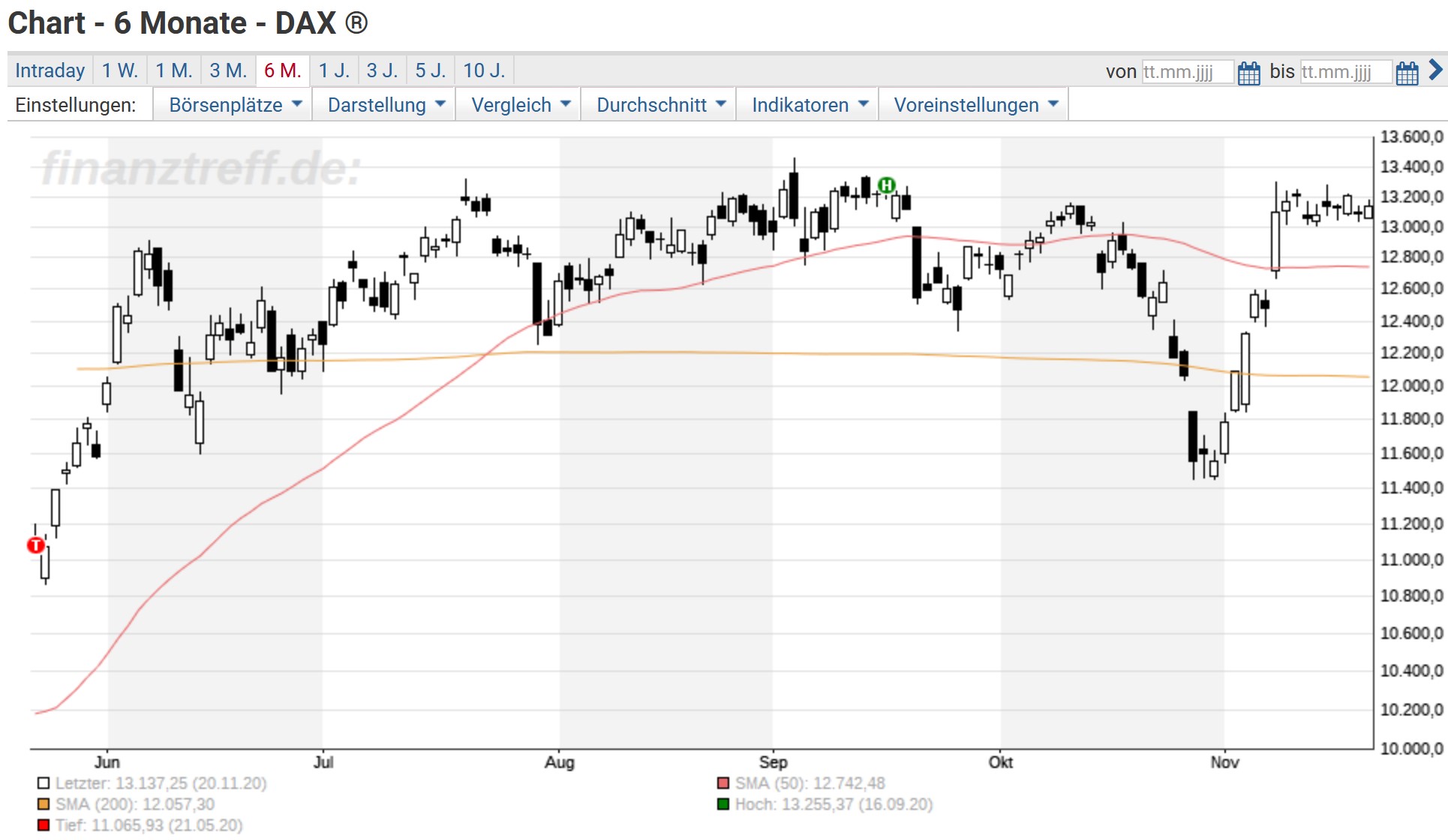1448x840 pixels.
Task: Select the 1 J. timeframe tab
Action: coord(334,70)
